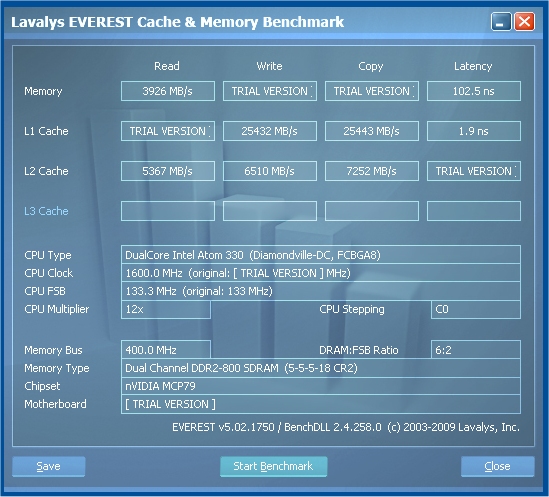Screen dimensions: 549x497
Task: Select Dual Channel DDR2-800 SDRAM memory type
Action: [321, 368]
